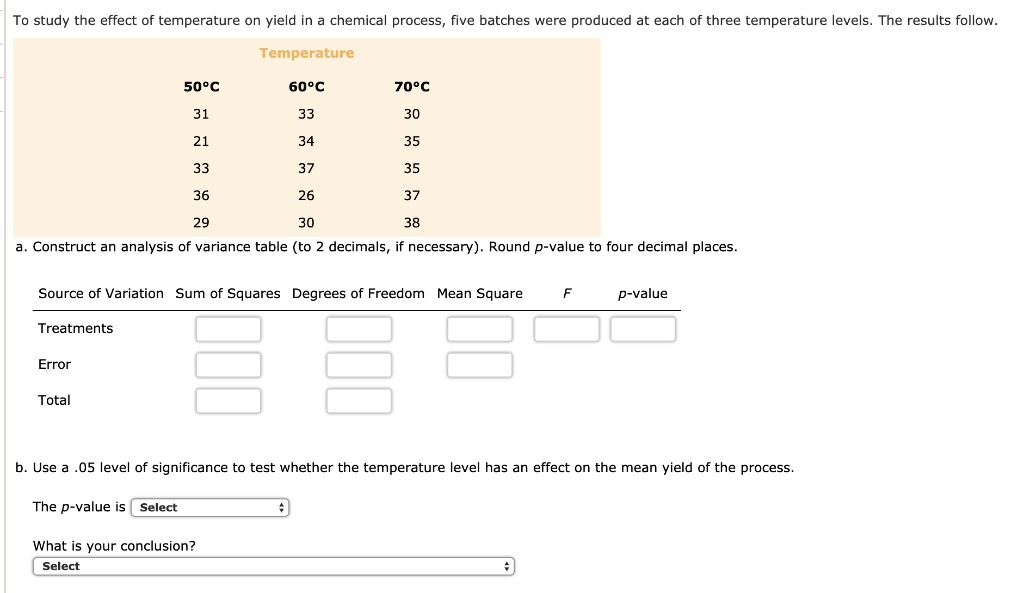Click the Treatments F statistic input box
1024x593 pixels.
(x=566, y=328)
